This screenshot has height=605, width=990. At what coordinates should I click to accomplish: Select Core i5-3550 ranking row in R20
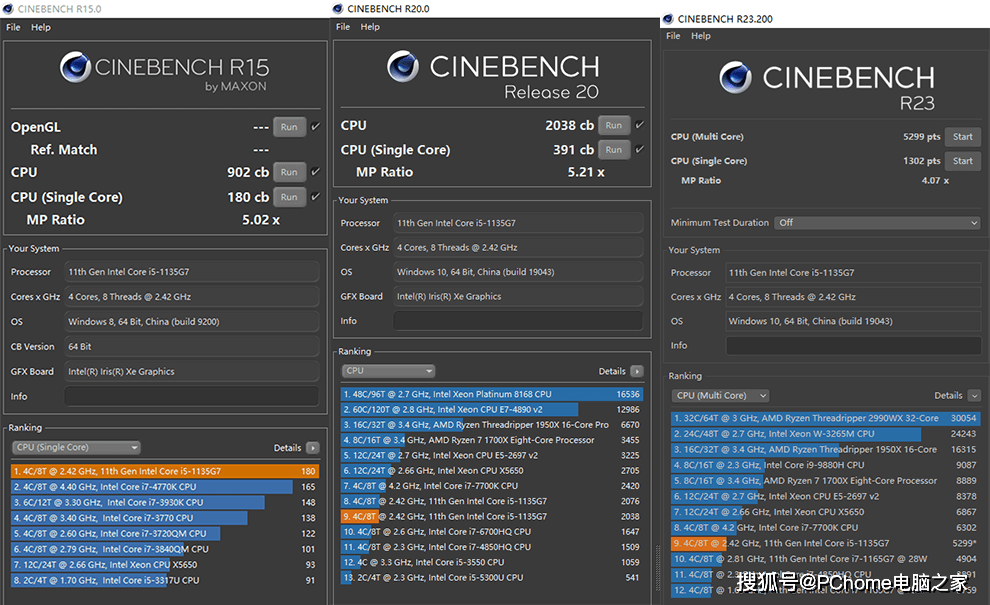pos(492,562)
